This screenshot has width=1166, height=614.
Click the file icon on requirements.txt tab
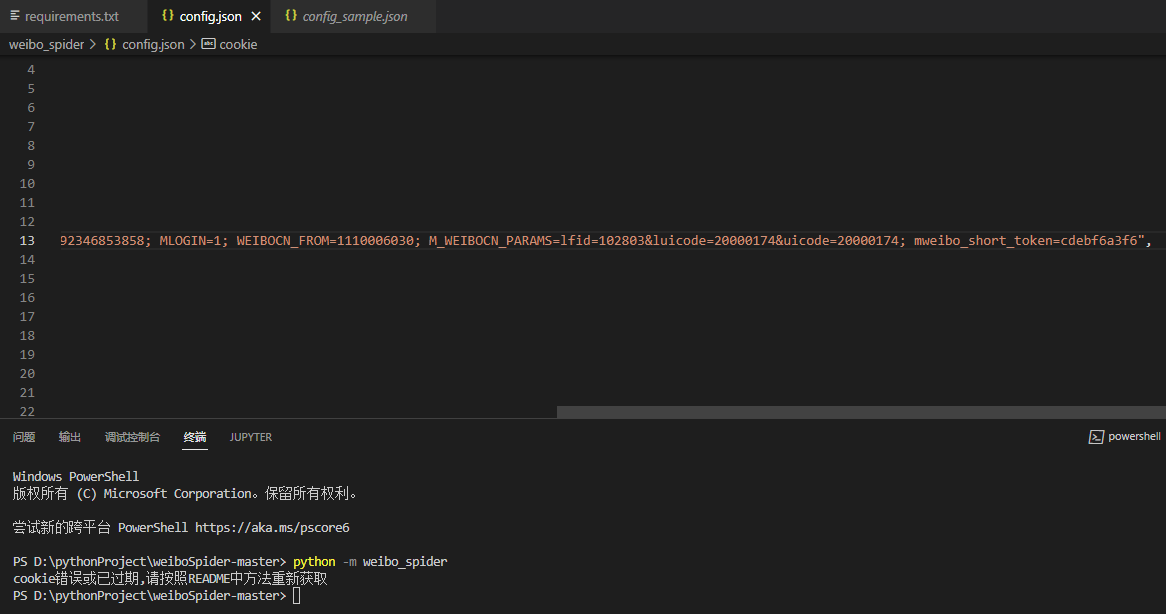pyautogui.click(x=14, y=16)
